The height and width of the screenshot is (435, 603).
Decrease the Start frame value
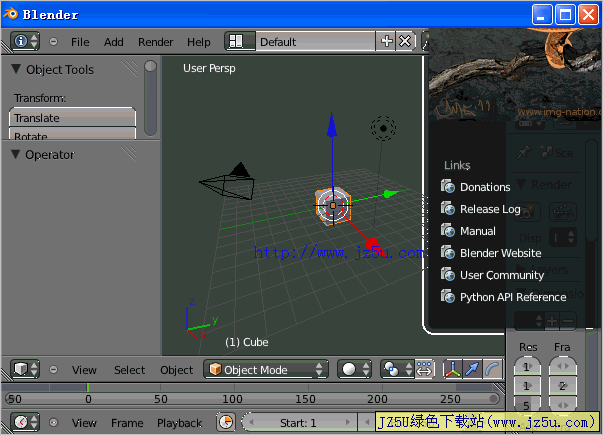click(251, 423)
